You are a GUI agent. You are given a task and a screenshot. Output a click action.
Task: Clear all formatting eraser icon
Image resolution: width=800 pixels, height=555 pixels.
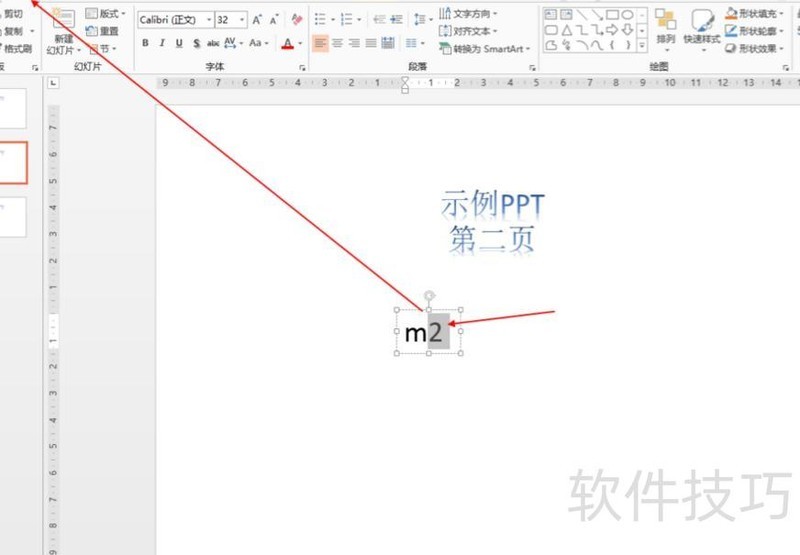click(x=297, y=20)
